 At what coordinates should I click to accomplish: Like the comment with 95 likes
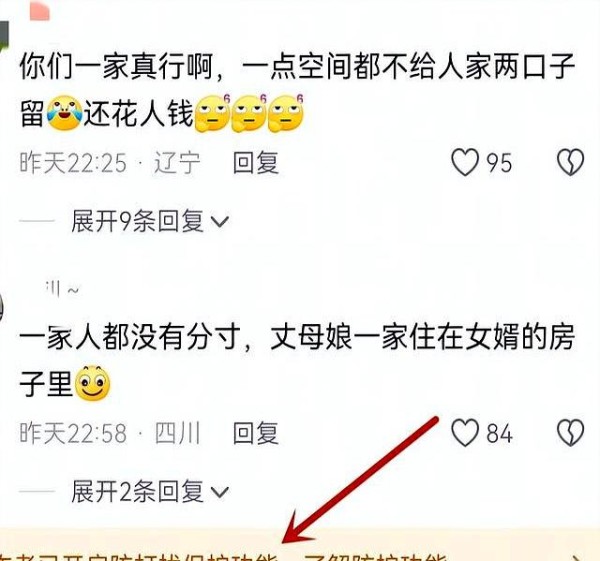(x=465, y=162)
